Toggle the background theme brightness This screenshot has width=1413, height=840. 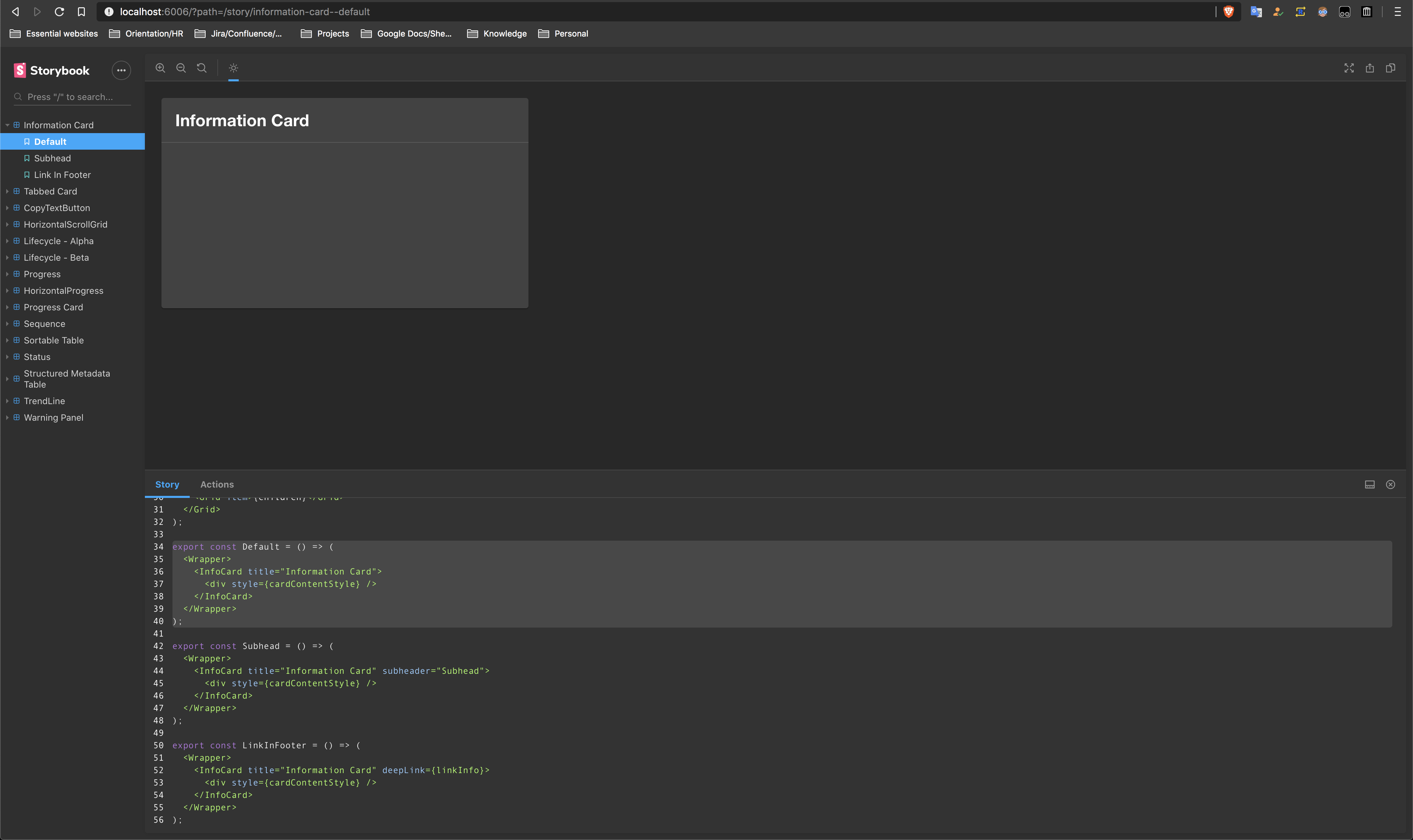(x=233, y=68)
